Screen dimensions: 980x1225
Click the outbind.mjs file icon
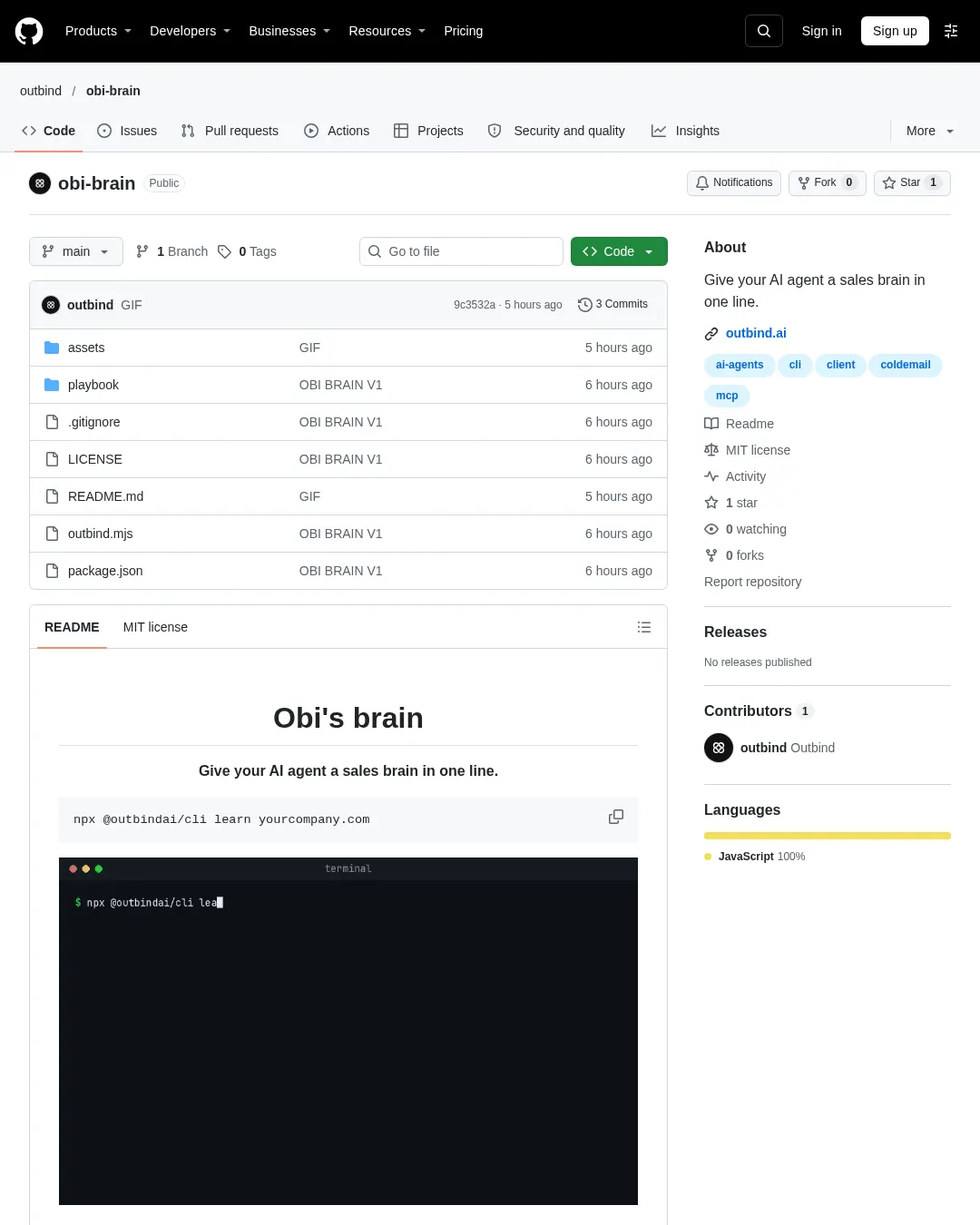click(52, 534)
